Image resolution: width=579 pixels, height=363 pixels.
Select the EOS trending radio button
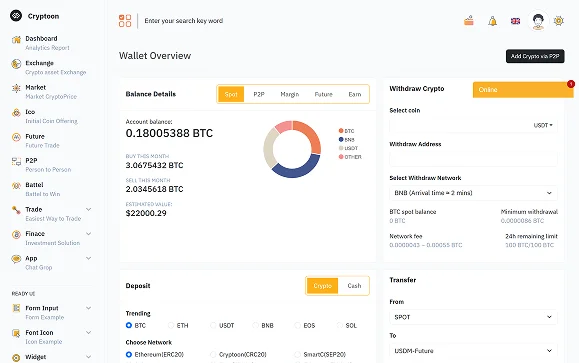[x=297, y=325]
